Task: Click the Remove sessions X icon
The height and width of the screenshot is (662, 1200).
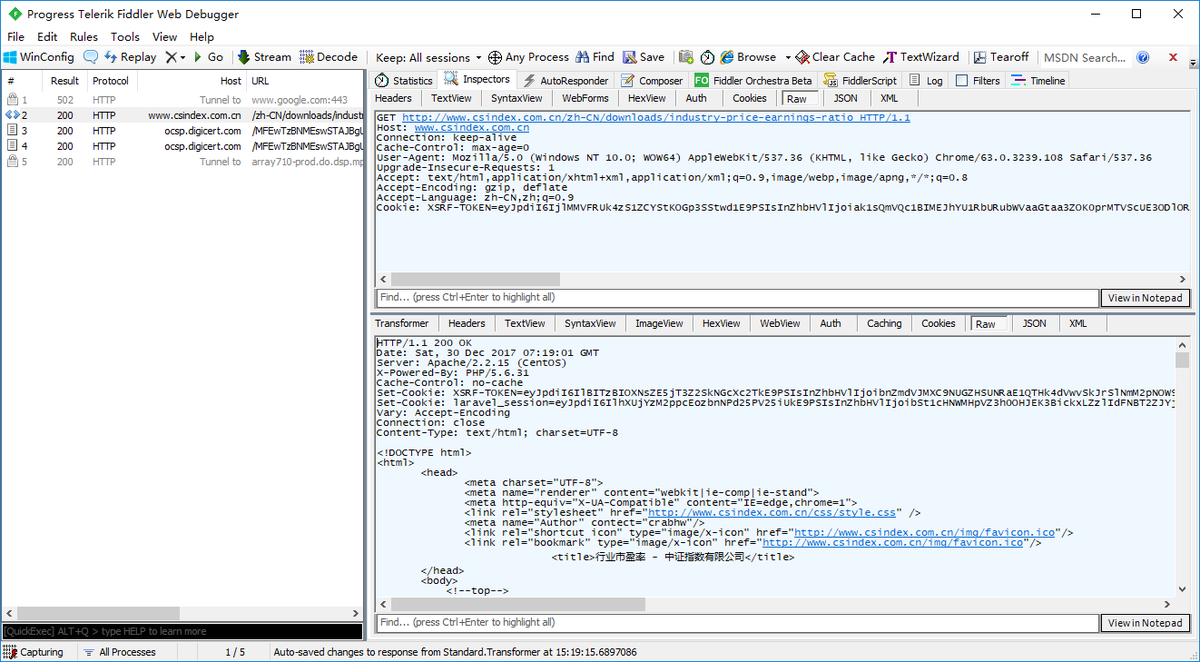Action: (171, 57)
